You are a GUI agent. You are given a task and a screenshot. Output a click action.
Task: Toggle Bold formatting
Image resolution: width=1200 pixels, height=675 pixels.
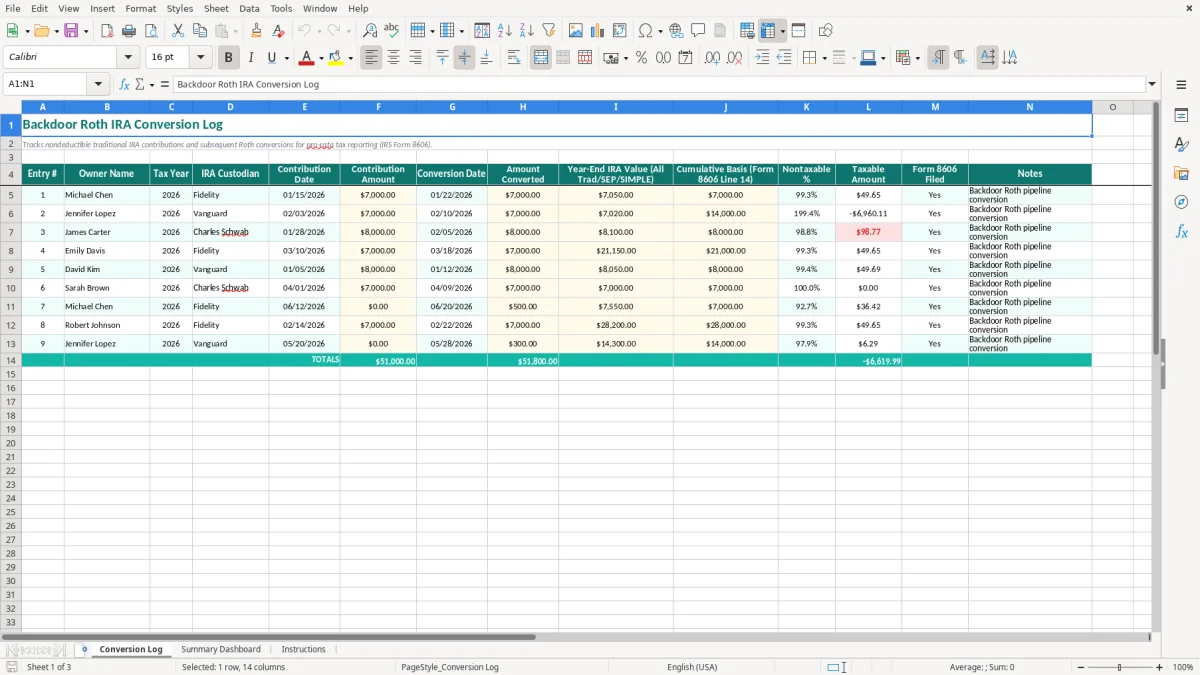(x=229, y=58)
